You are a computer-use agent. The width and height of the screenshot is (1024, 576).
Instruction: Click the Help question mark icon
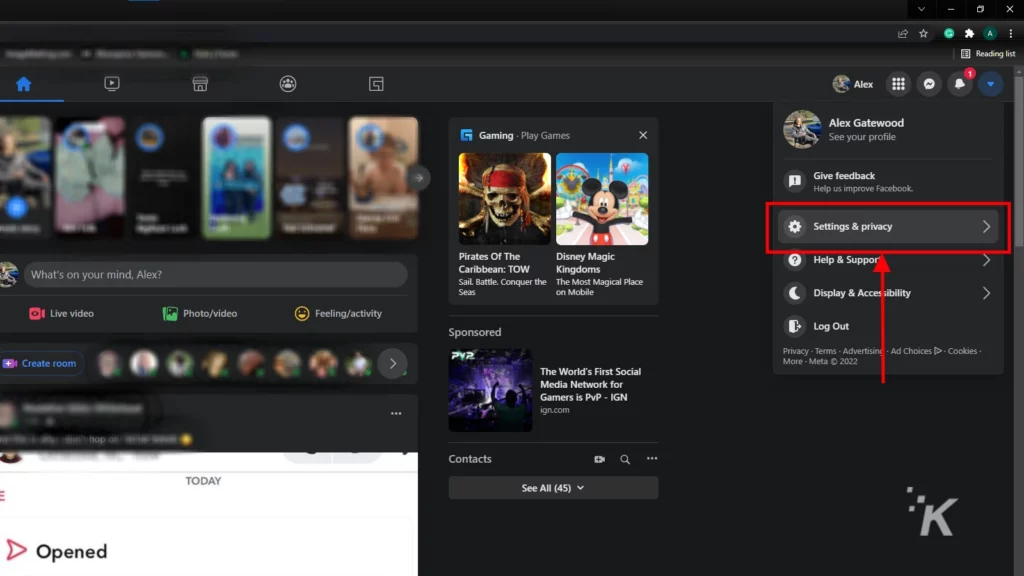[795, 260]
